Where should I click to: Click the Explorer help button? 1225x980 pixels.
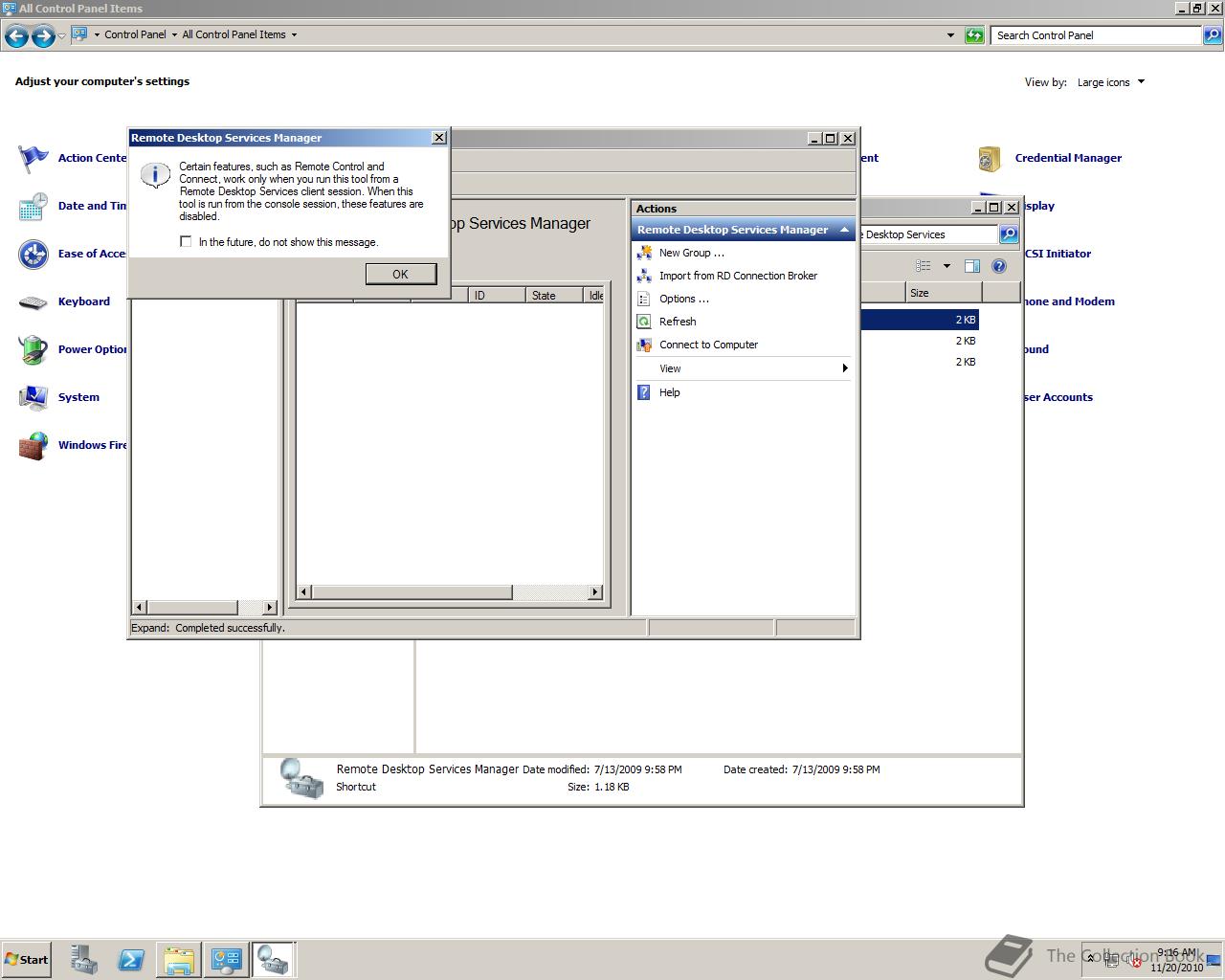click(x=999, y=266)
